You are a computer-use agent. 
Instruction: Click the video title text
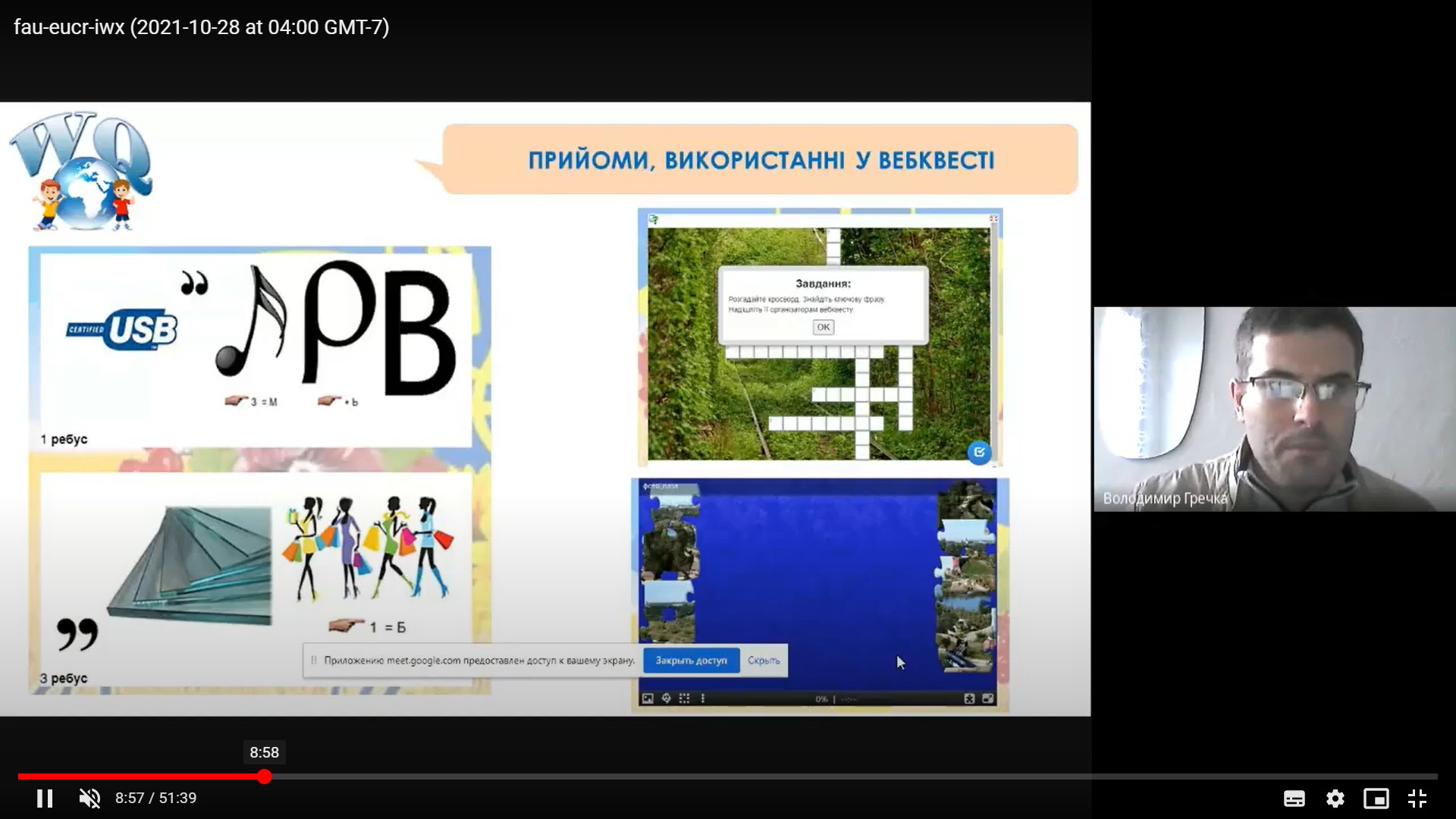tap(201, 27)
